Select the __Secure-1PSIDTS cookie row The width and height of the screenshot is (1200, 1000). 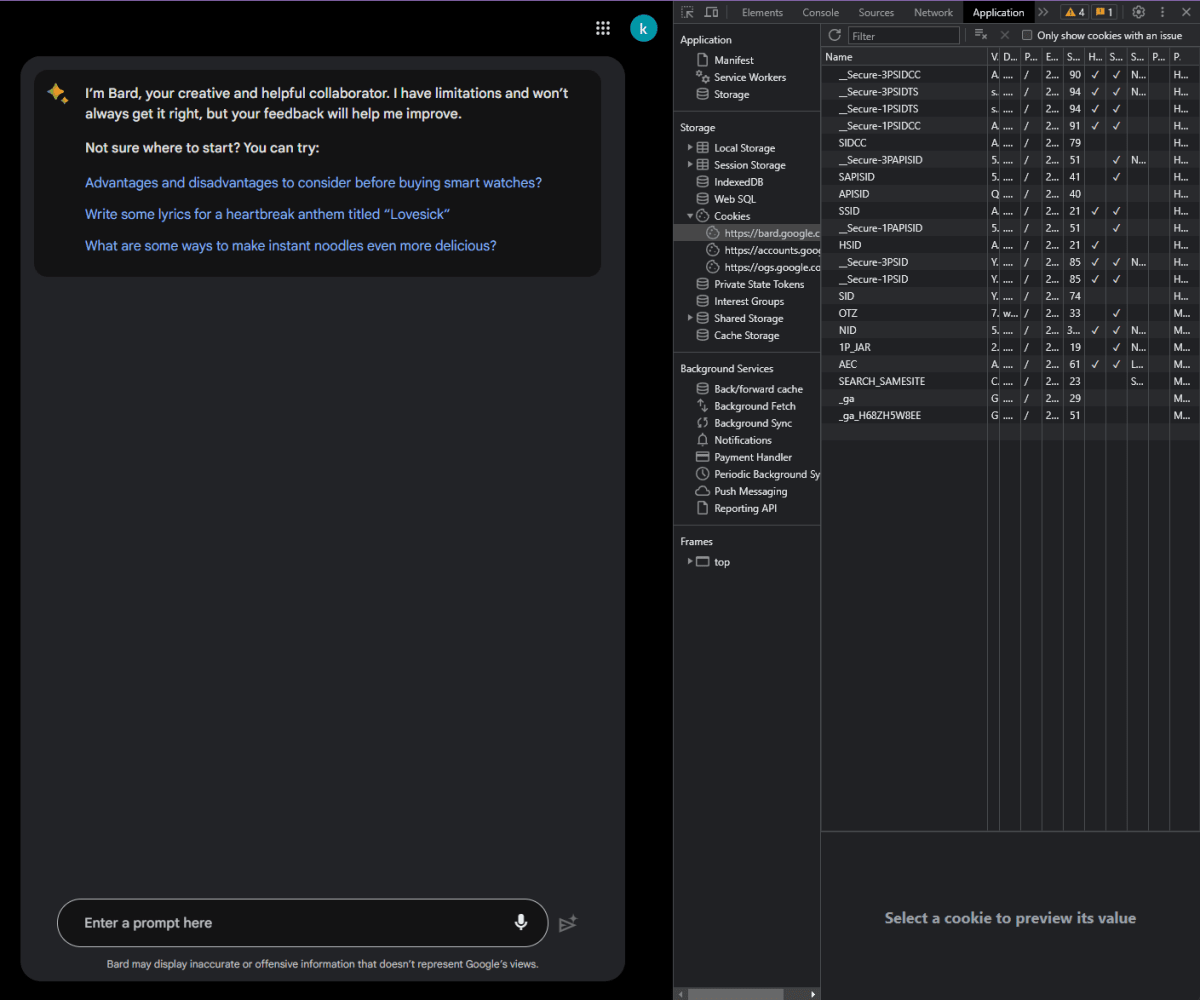(1010, 109)
